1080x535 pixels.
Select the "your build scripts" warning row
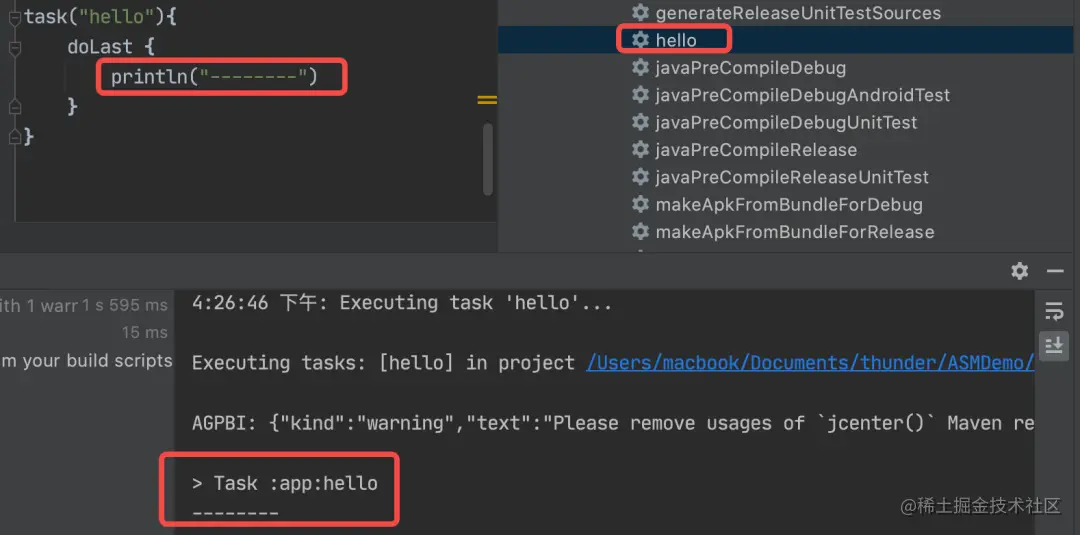86,361
